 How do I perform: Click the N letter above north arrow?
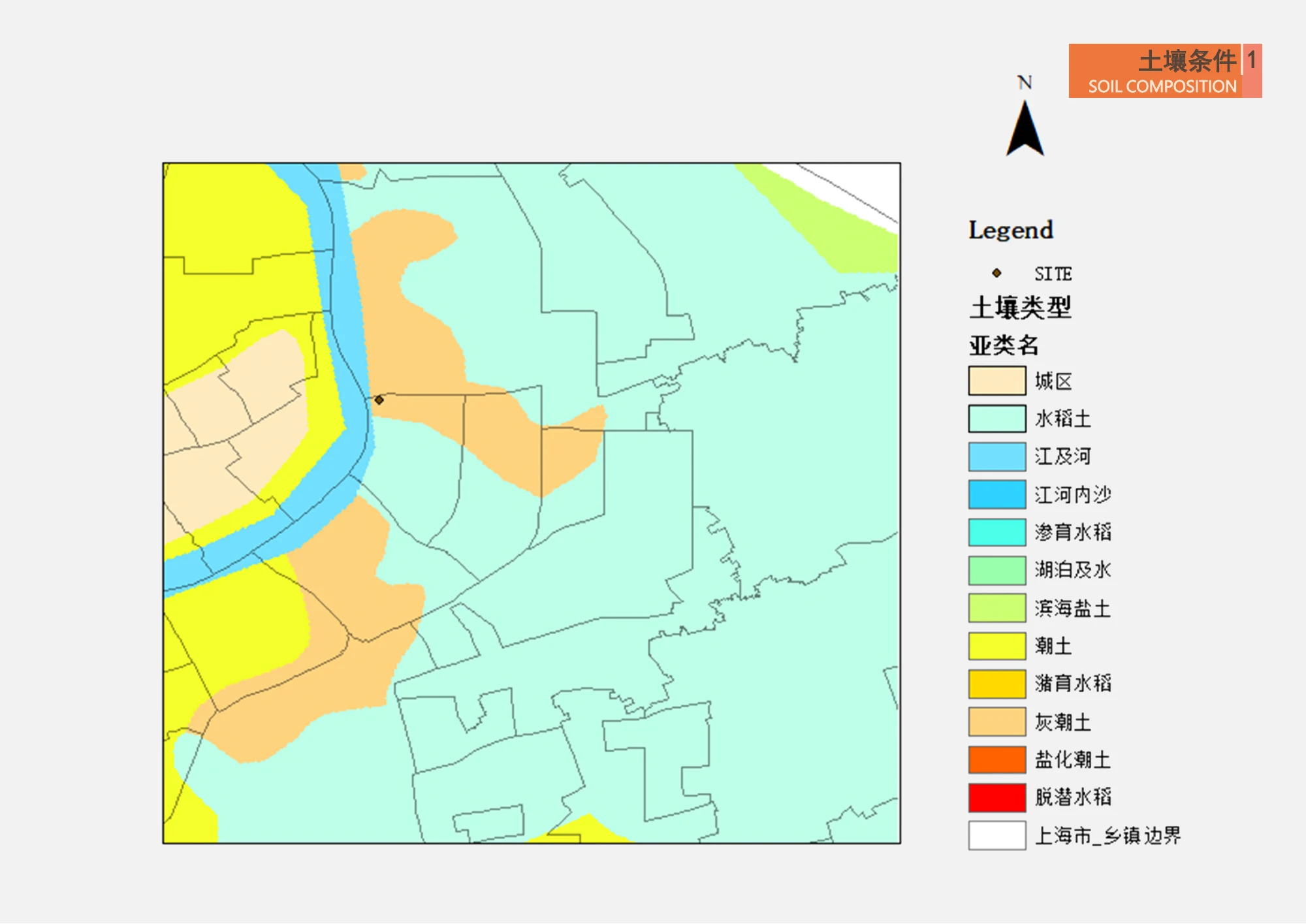click(1025, 82)
